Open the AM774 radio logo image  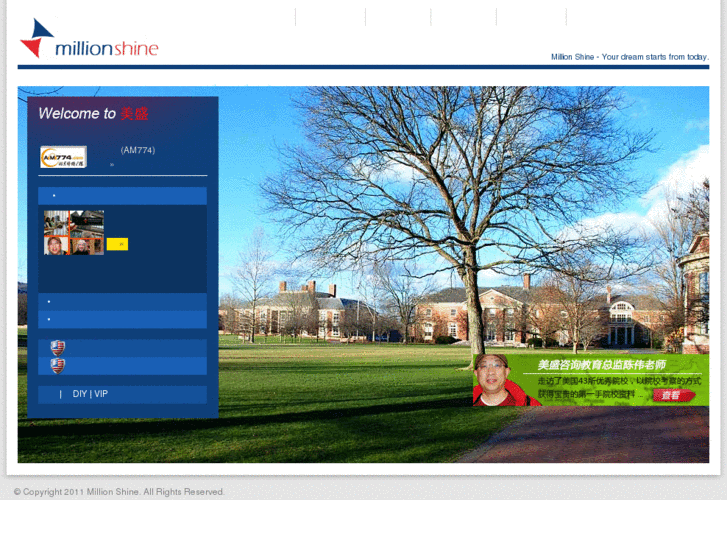click(63, 157)
